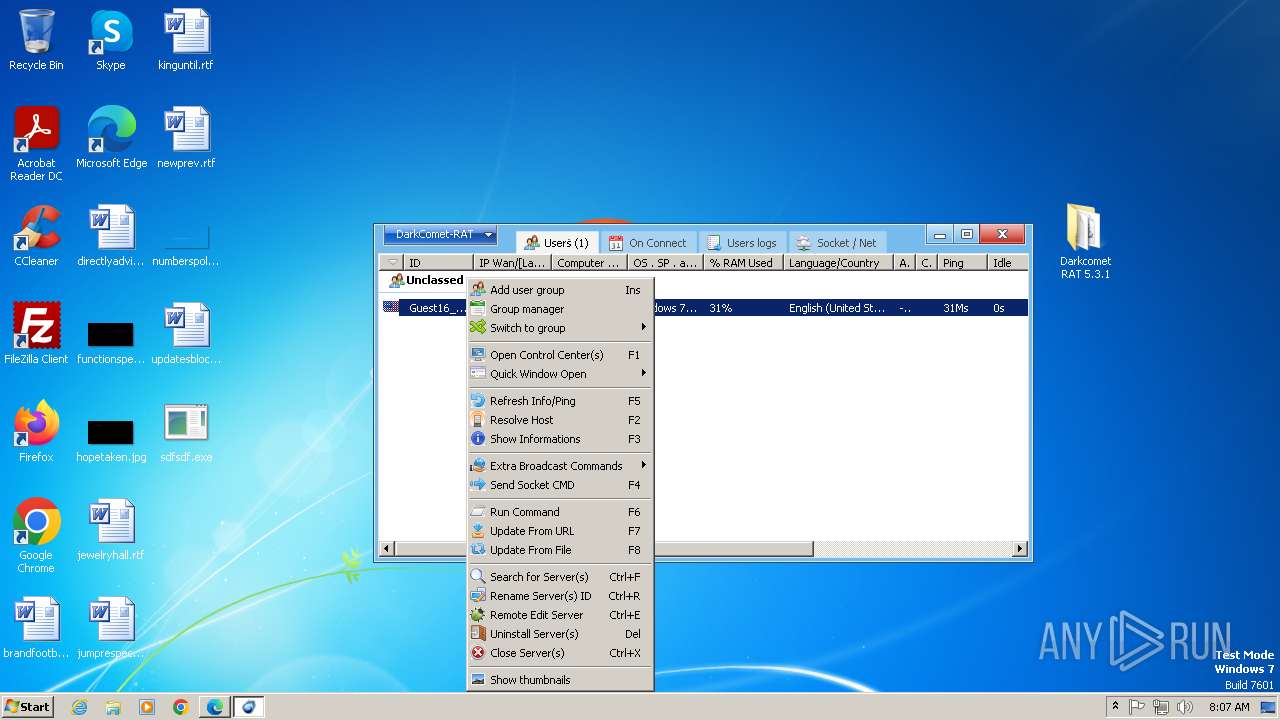Click the Windows Start button
Image resolution: width=1280 pixels, height=720 pixels.
click(28, 707)
